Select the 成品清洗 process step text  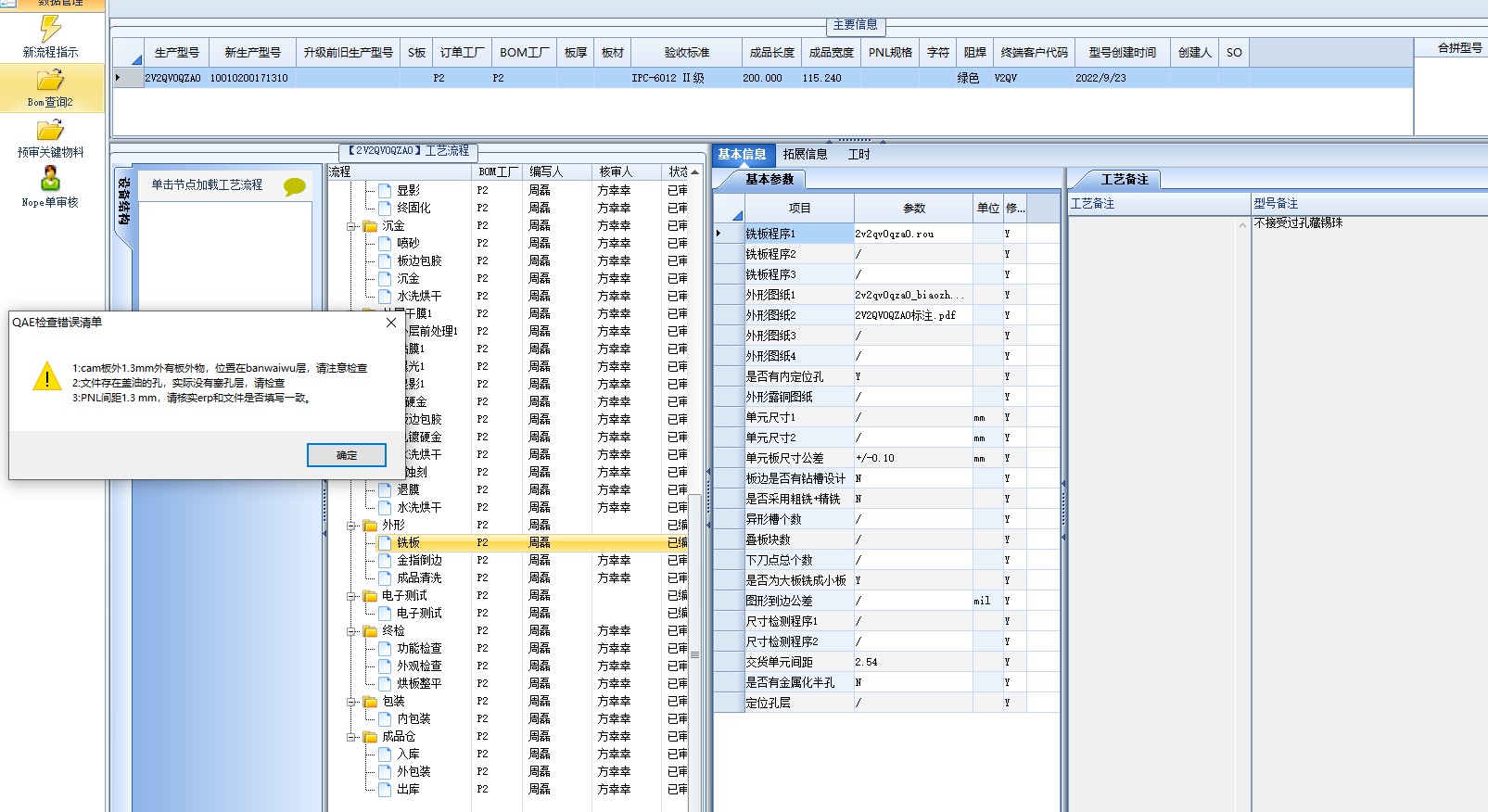(x=419, y=577)
